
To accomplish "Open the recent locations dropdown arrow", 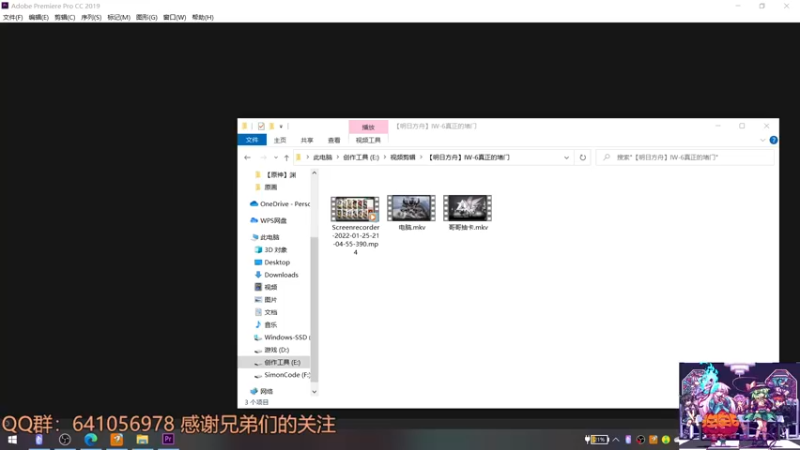I will 276,158.
